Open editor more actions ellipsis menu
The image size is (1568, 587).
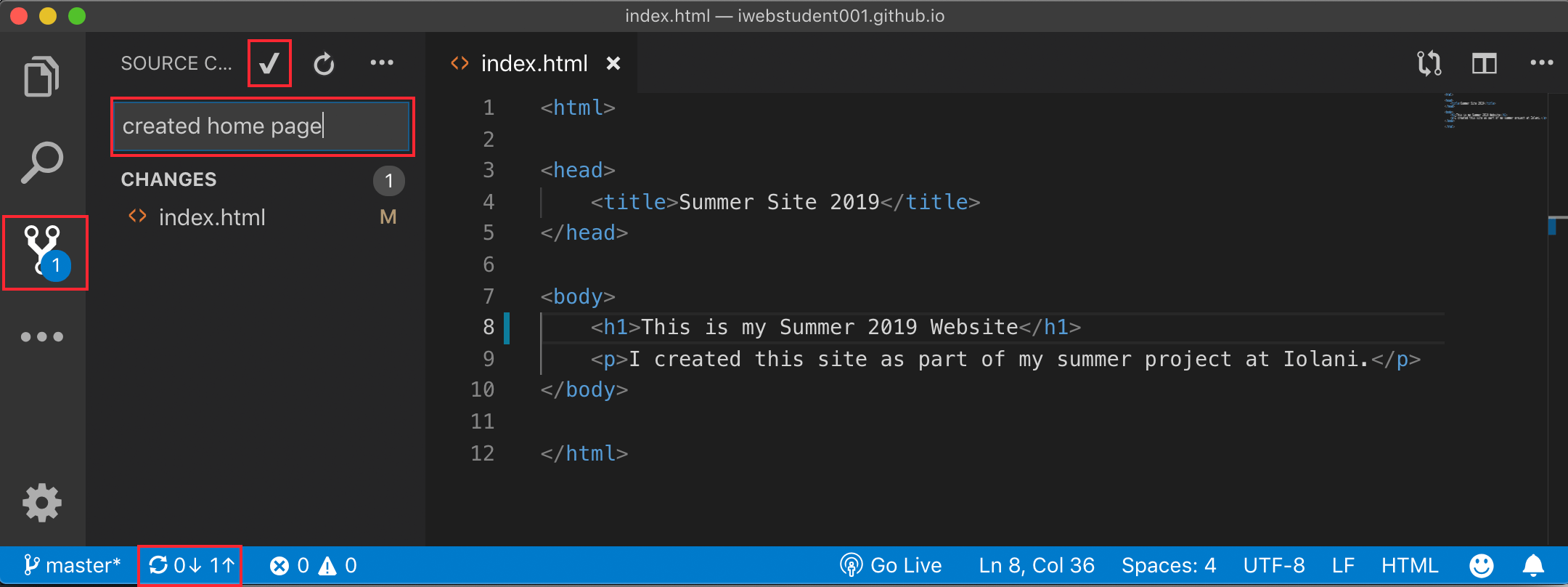[x=1541, y=63]
